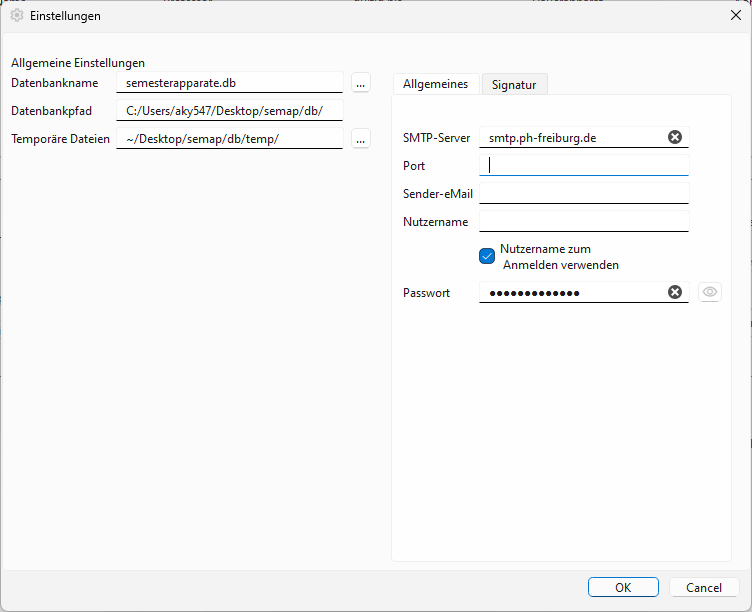Clear the SMTP-Server field with its X icon
This screenshot has width=752, height=612.
675,137
